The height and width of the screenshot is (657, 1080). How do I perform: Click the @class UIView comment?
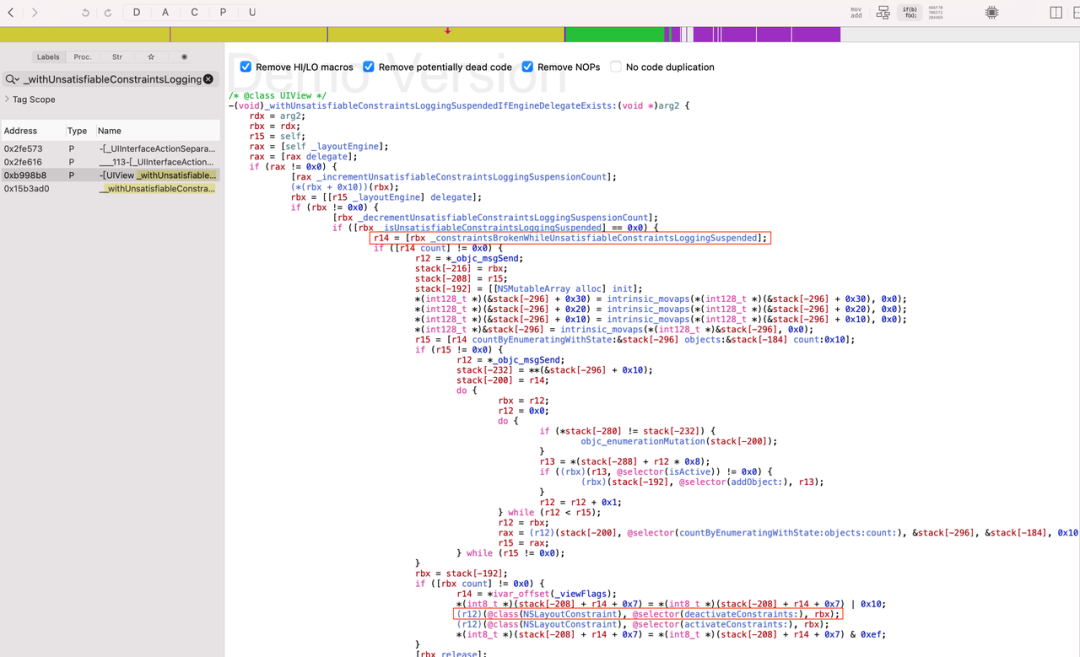pos(278,96)
